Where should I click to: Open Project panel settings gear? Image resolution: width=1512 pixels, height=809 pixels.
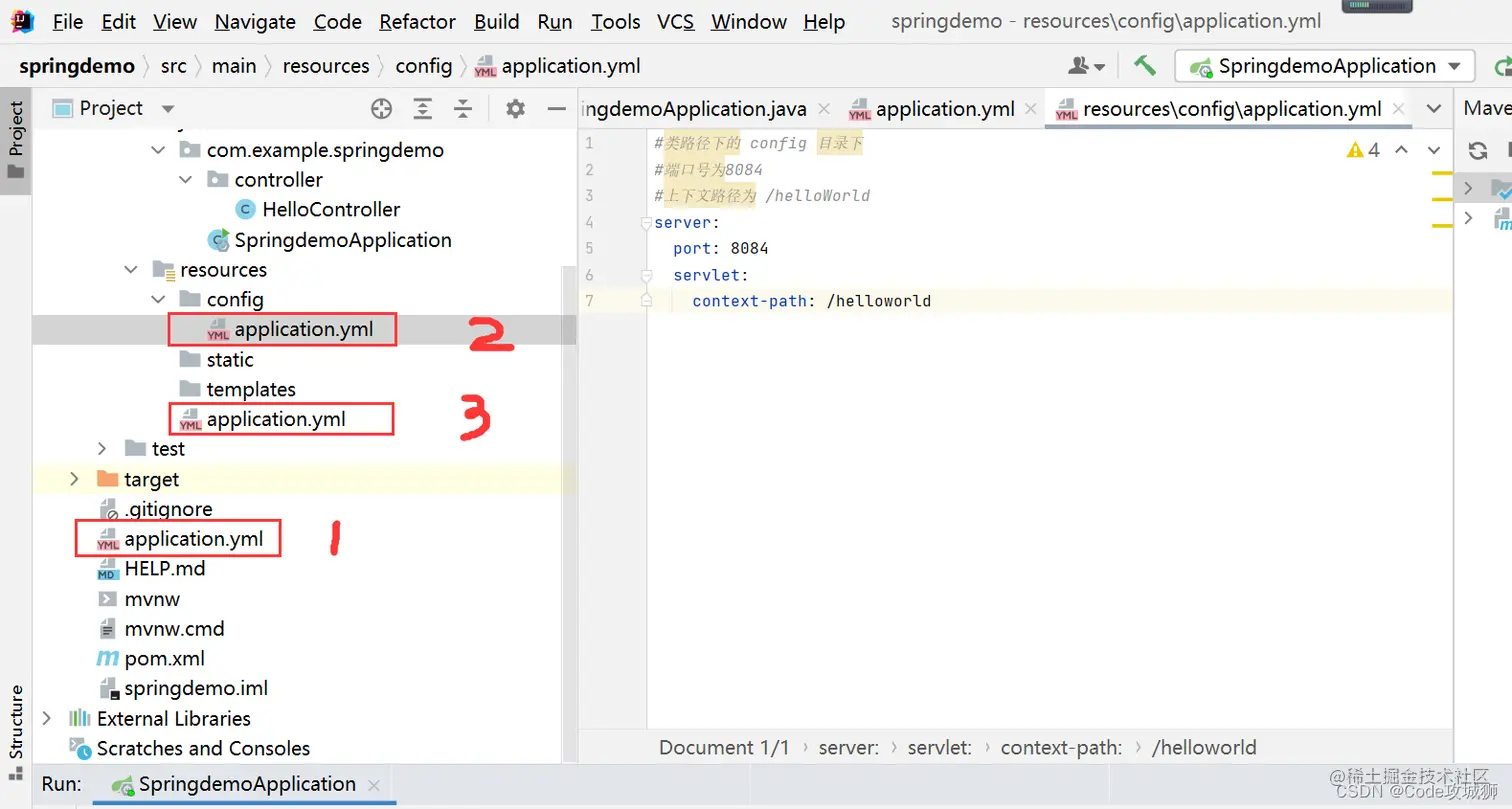[x=515, y=109]
